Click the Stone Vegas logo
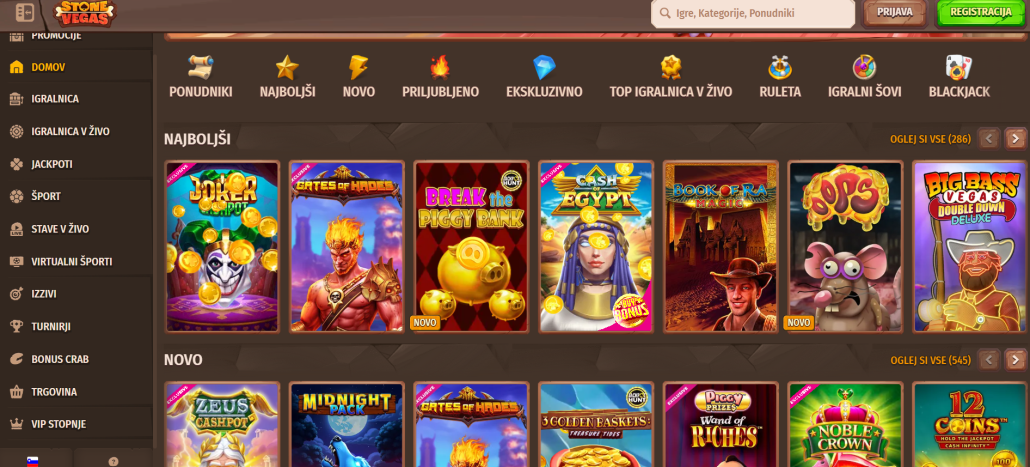The height and width of the screenshot is (467, 1030). click(x=84, y=13)
